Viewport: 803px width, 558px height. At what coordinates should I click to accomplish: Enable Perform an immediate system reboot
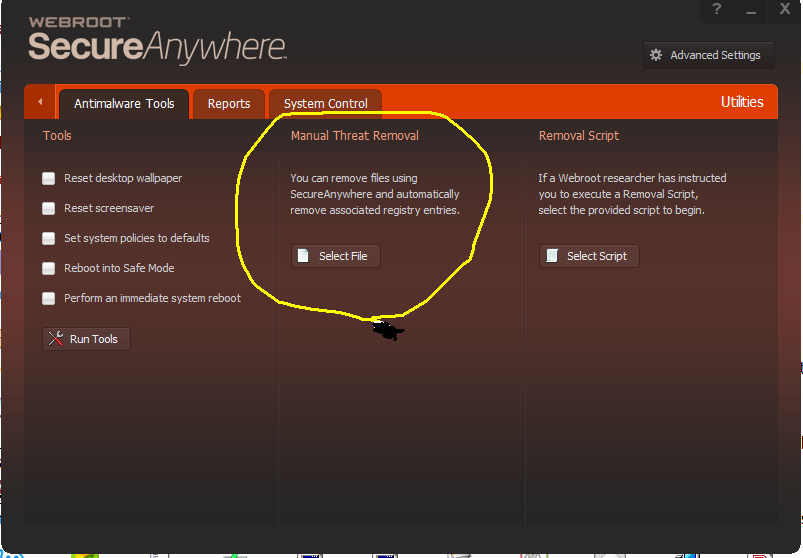pos(49,298)
